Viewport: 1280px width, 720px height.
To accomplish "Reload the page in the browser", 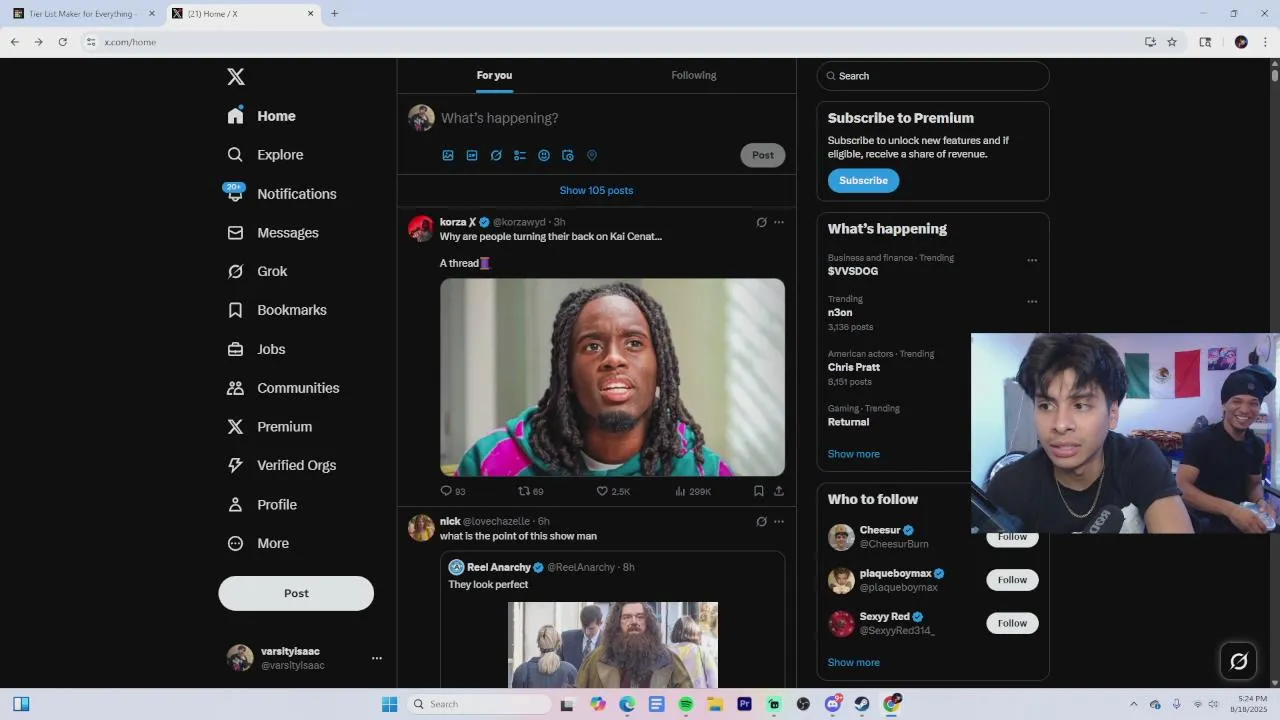I will pyautogui.click(x=62, y=42).
